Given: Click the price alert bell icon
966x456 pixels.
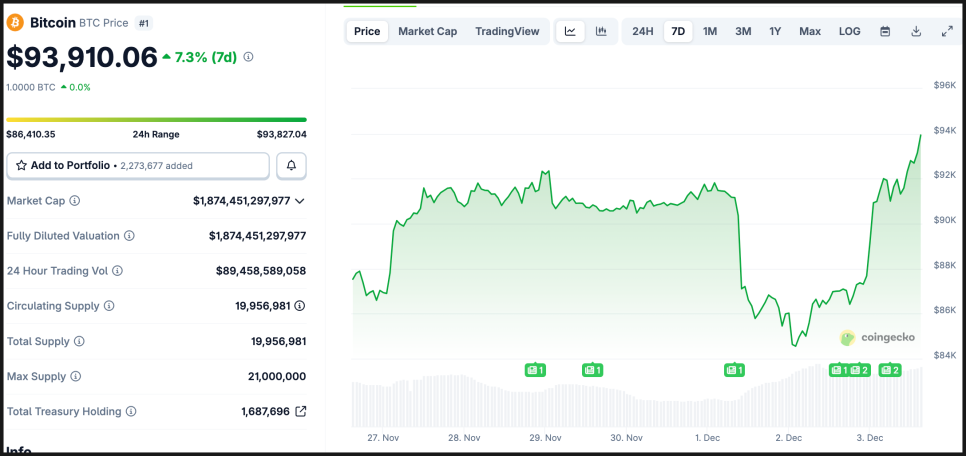Looking at the screenshot, I should [291, 165].
